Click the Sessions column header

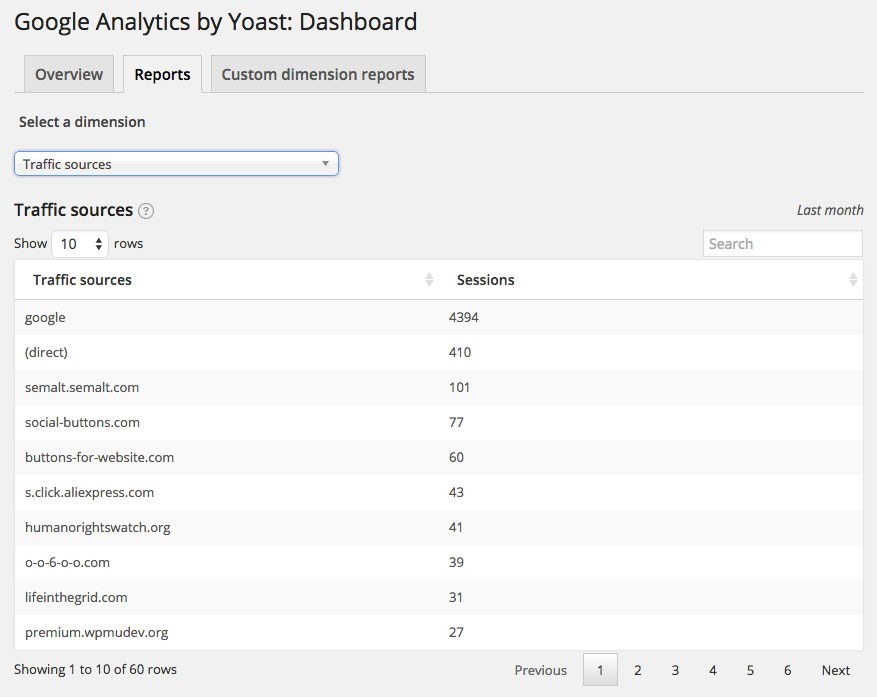click(651, 280)
